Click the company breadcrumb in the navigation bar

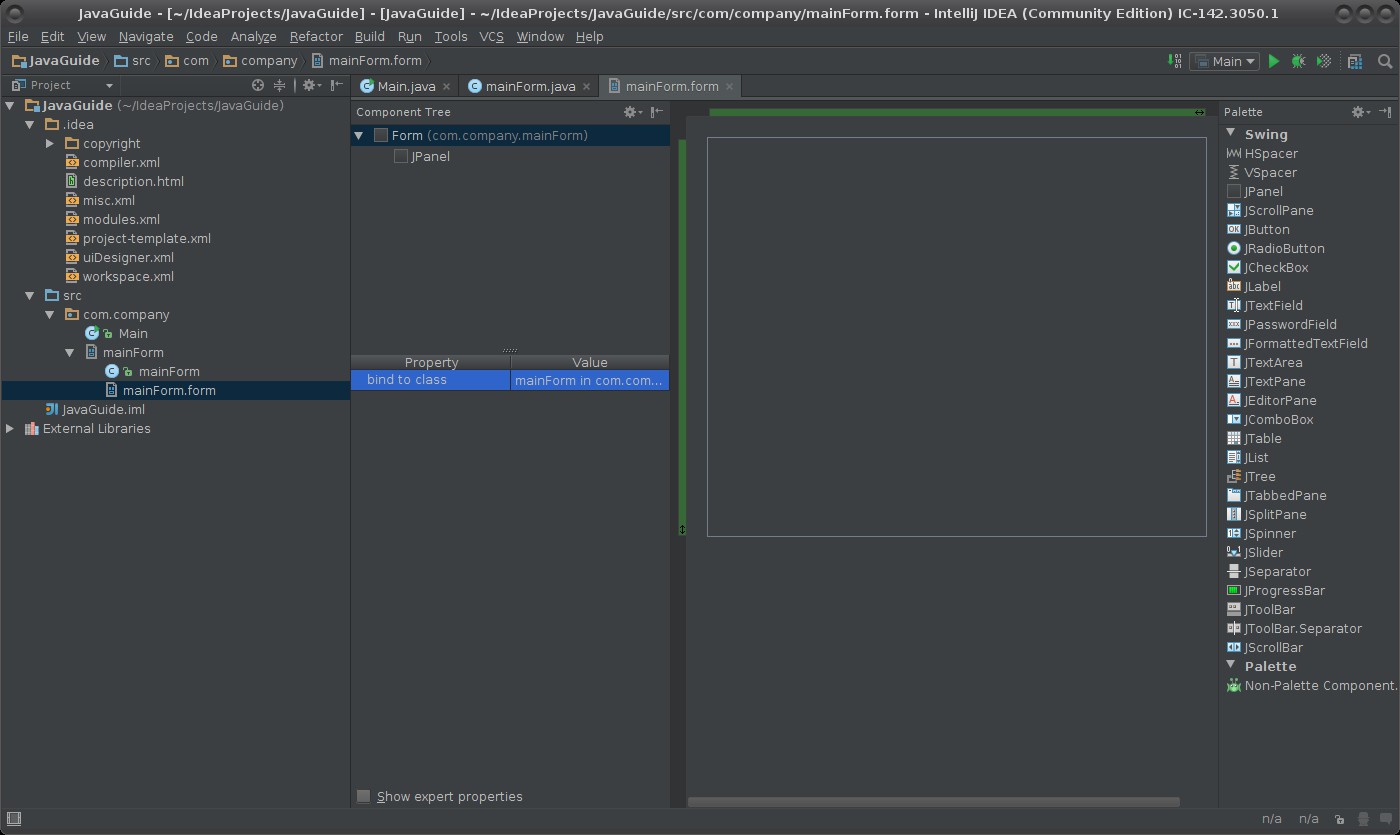[260, 61]
